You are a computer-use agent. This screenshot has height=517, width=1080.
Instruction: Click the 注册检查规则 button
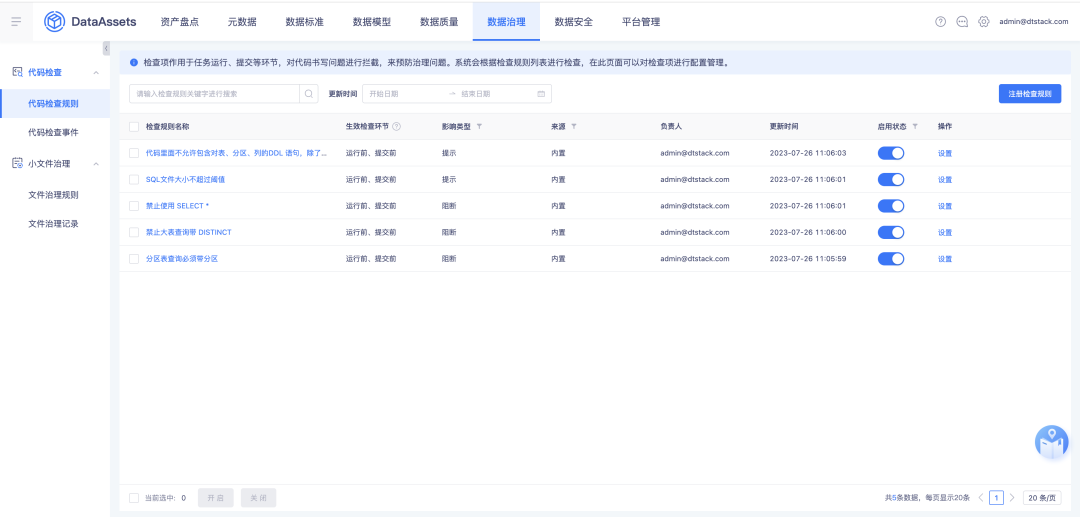(1029, 94)
